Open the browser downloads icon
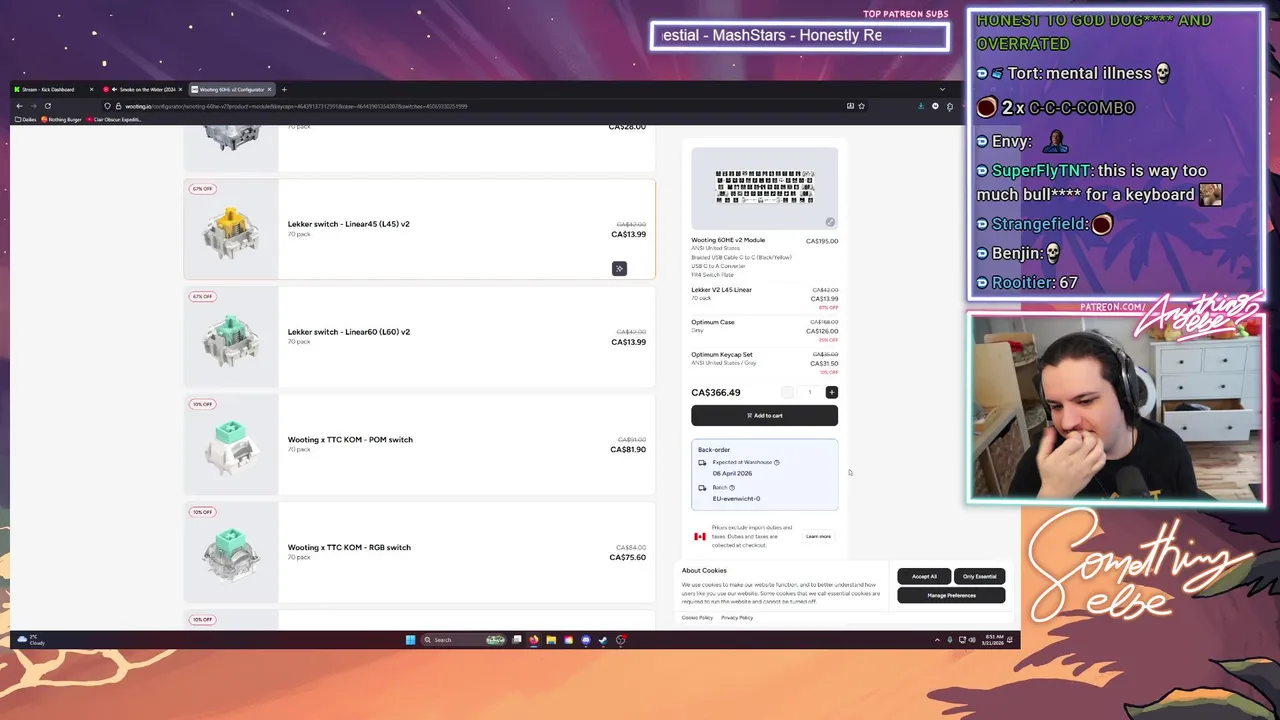 (921, 106)
